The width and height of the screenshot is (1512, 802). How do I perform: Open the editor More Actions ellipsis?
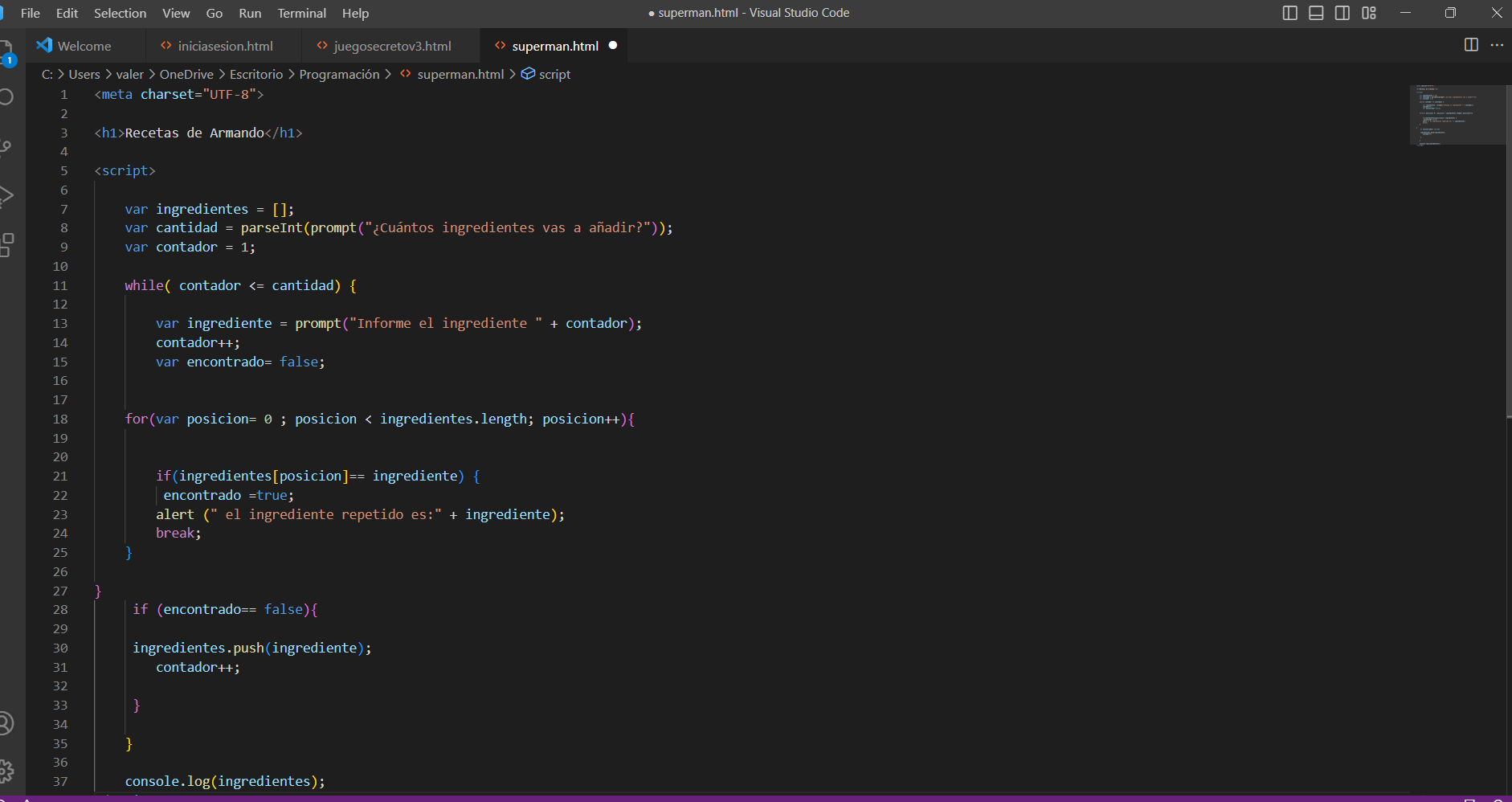coord(1497,45)
